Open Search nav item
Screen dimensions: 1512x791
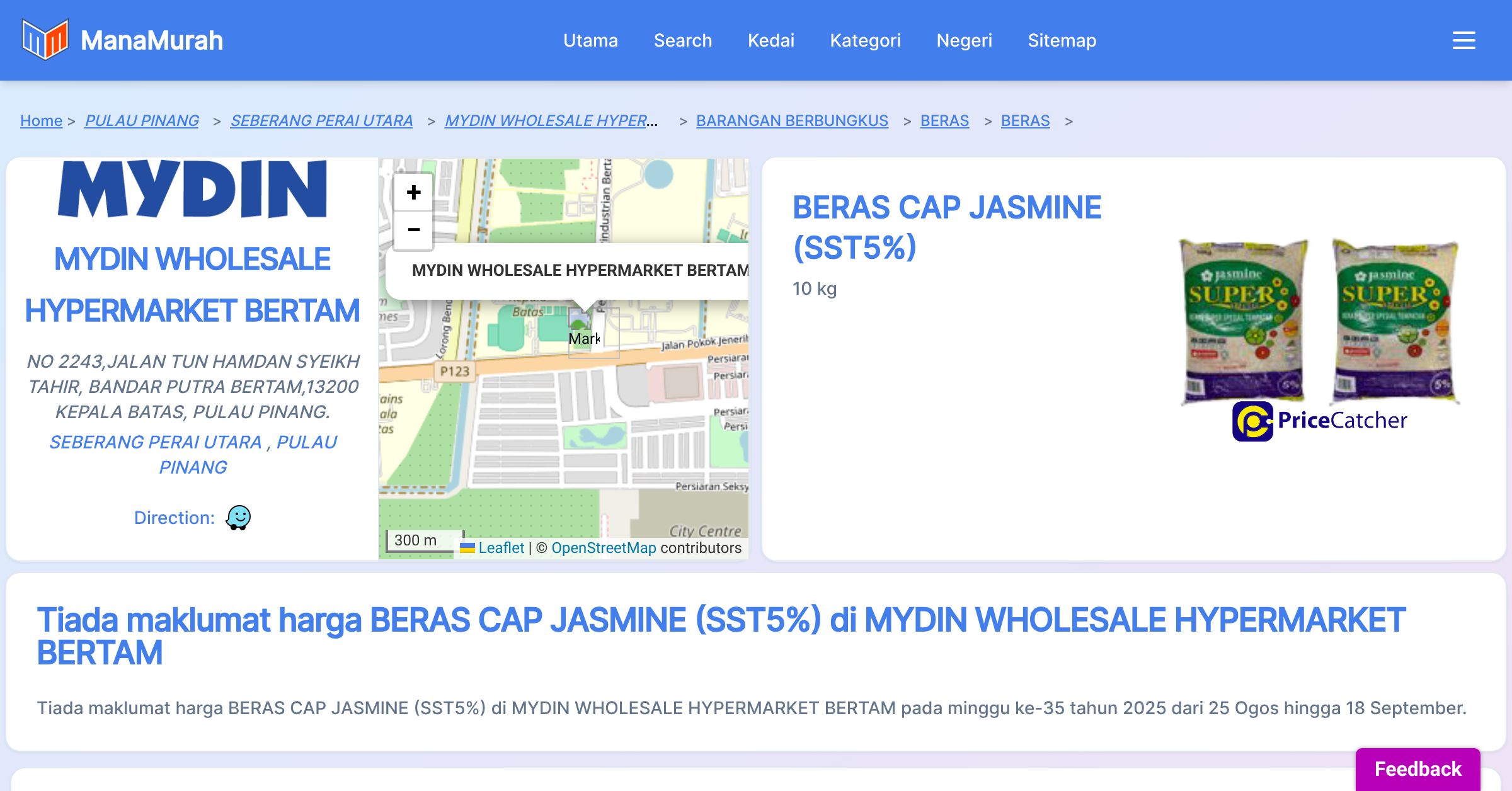click(683, 40)
